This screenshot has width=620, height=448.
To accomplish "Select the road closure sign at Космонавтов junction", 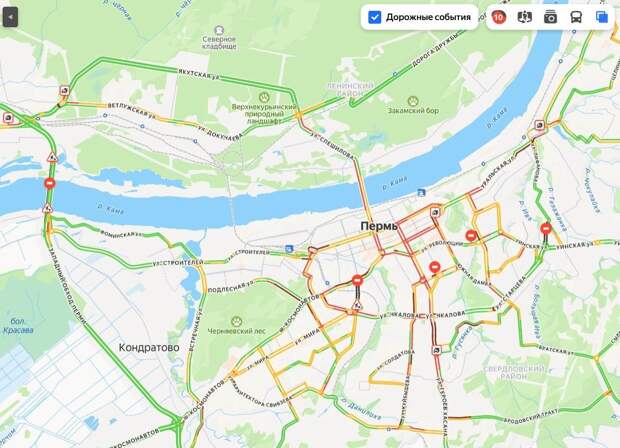I will [x=357, y=281].
